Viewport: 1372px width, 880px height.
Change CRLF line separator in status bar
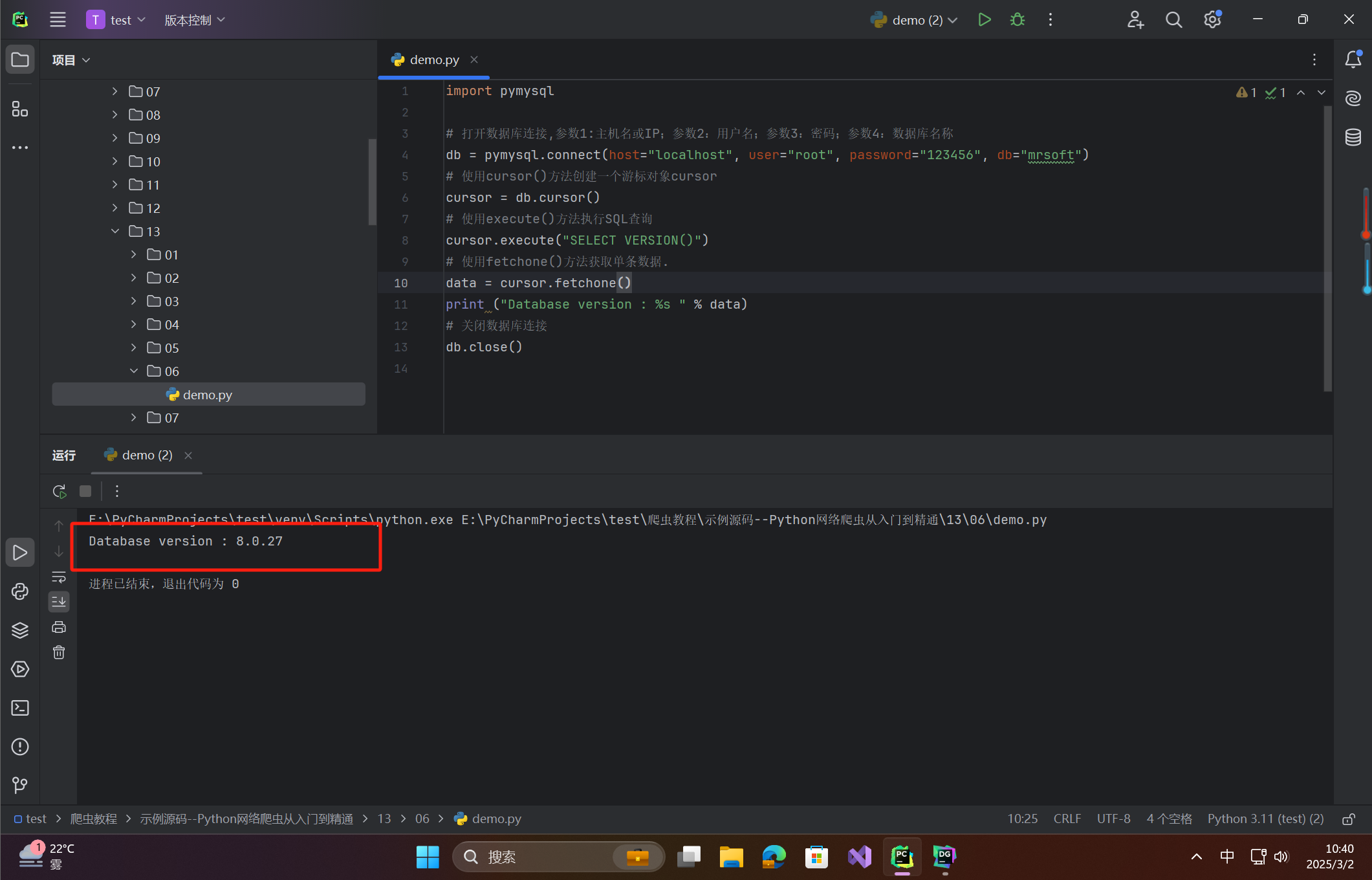click(1067, 819)
